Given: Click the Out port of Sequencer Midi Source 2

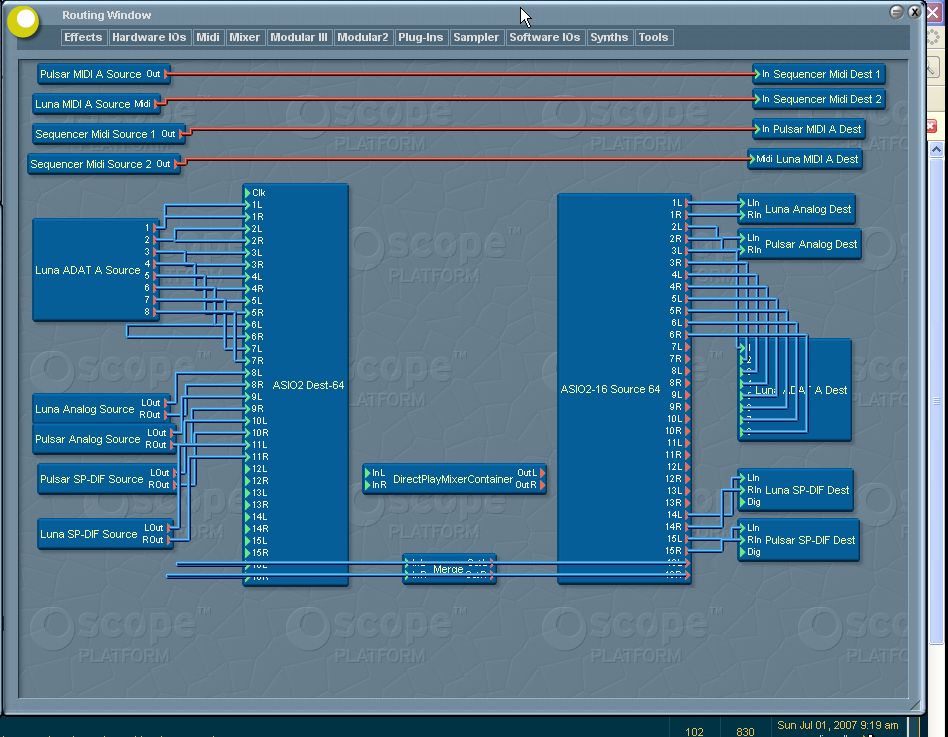Looking at the screenshot, I should pos(177,164).
